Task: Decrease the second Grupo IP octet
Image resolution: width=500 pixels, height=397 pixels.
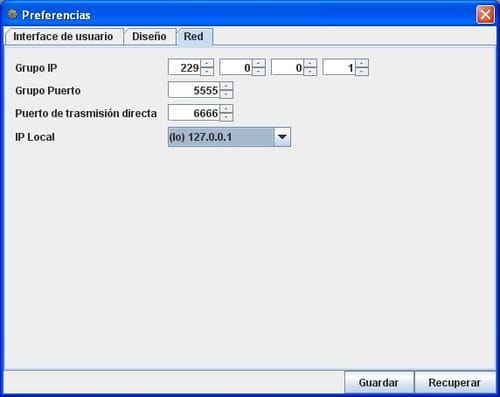Action: [x=259, y=72]
